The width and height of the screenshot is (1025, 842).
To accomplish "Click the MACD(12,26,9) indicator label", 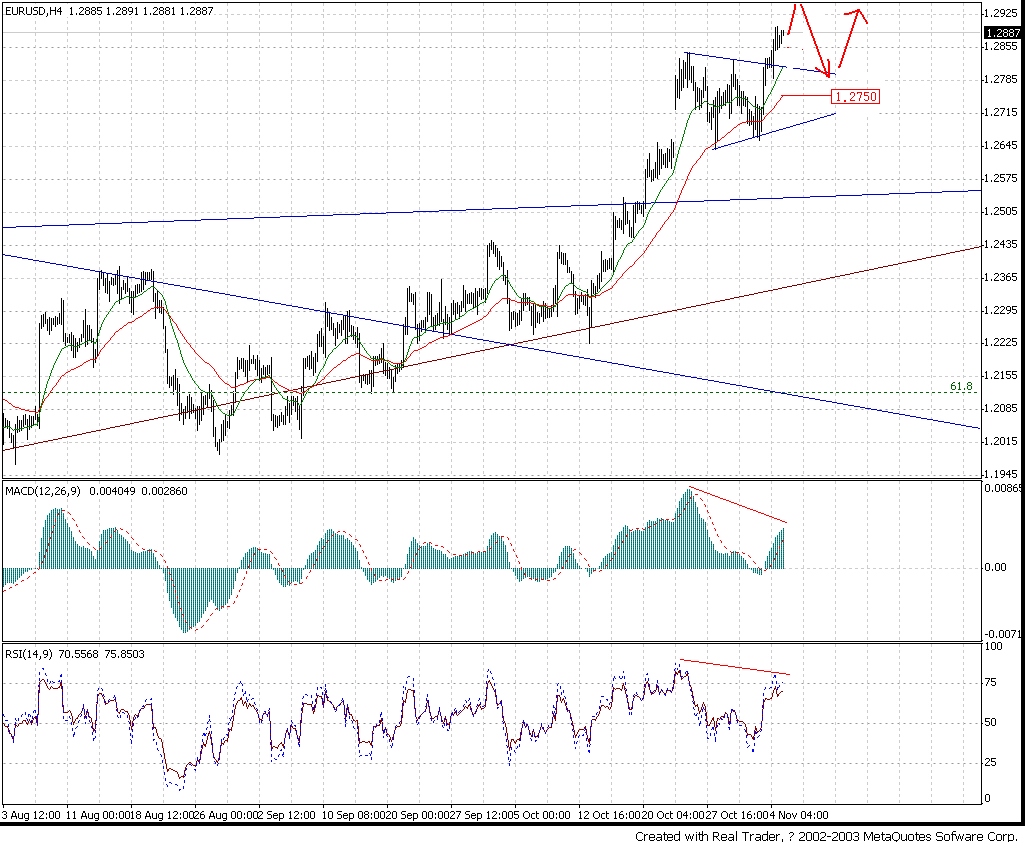I will pyautogui.click(x=42, y=491).
